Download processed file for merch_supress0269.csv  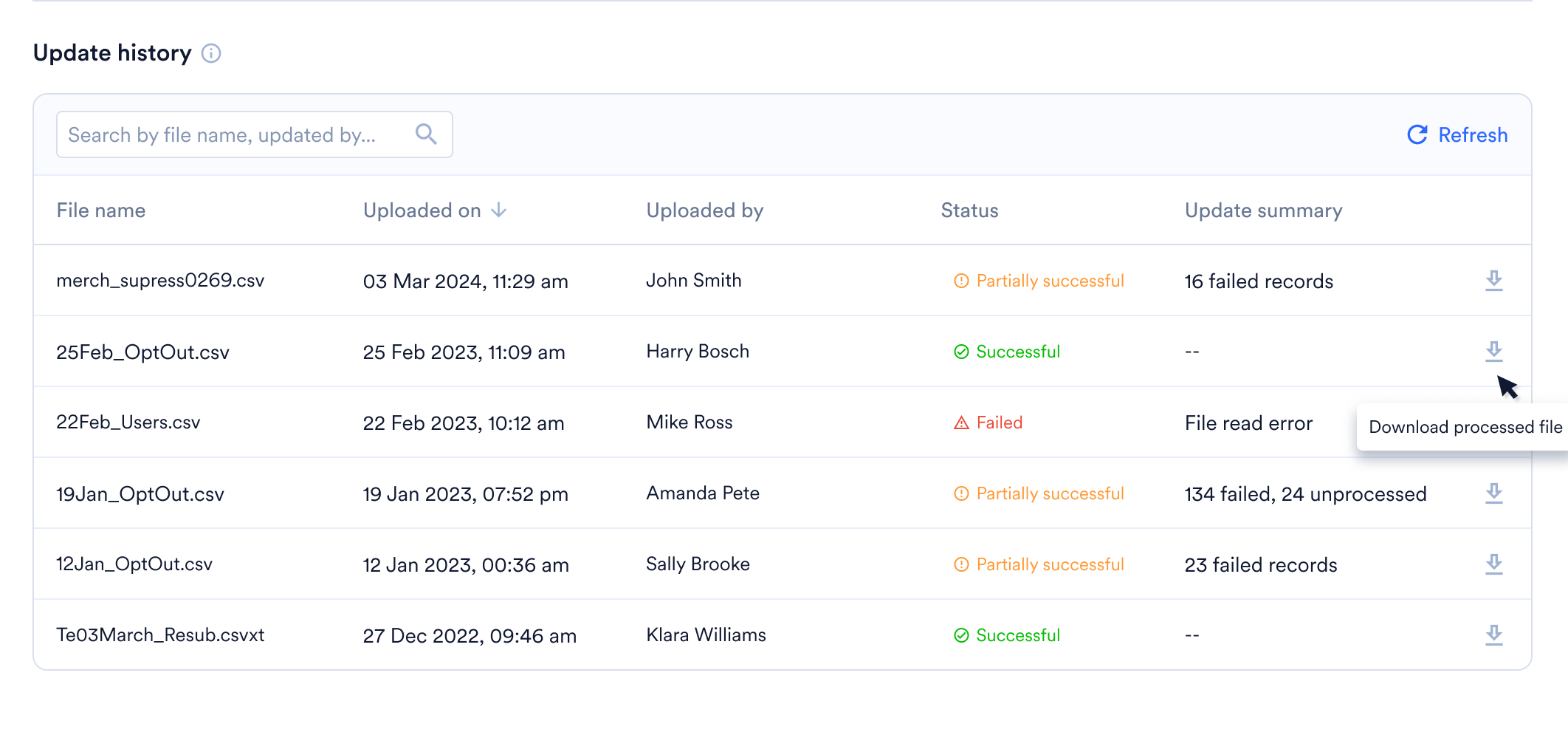point(1493,281)
